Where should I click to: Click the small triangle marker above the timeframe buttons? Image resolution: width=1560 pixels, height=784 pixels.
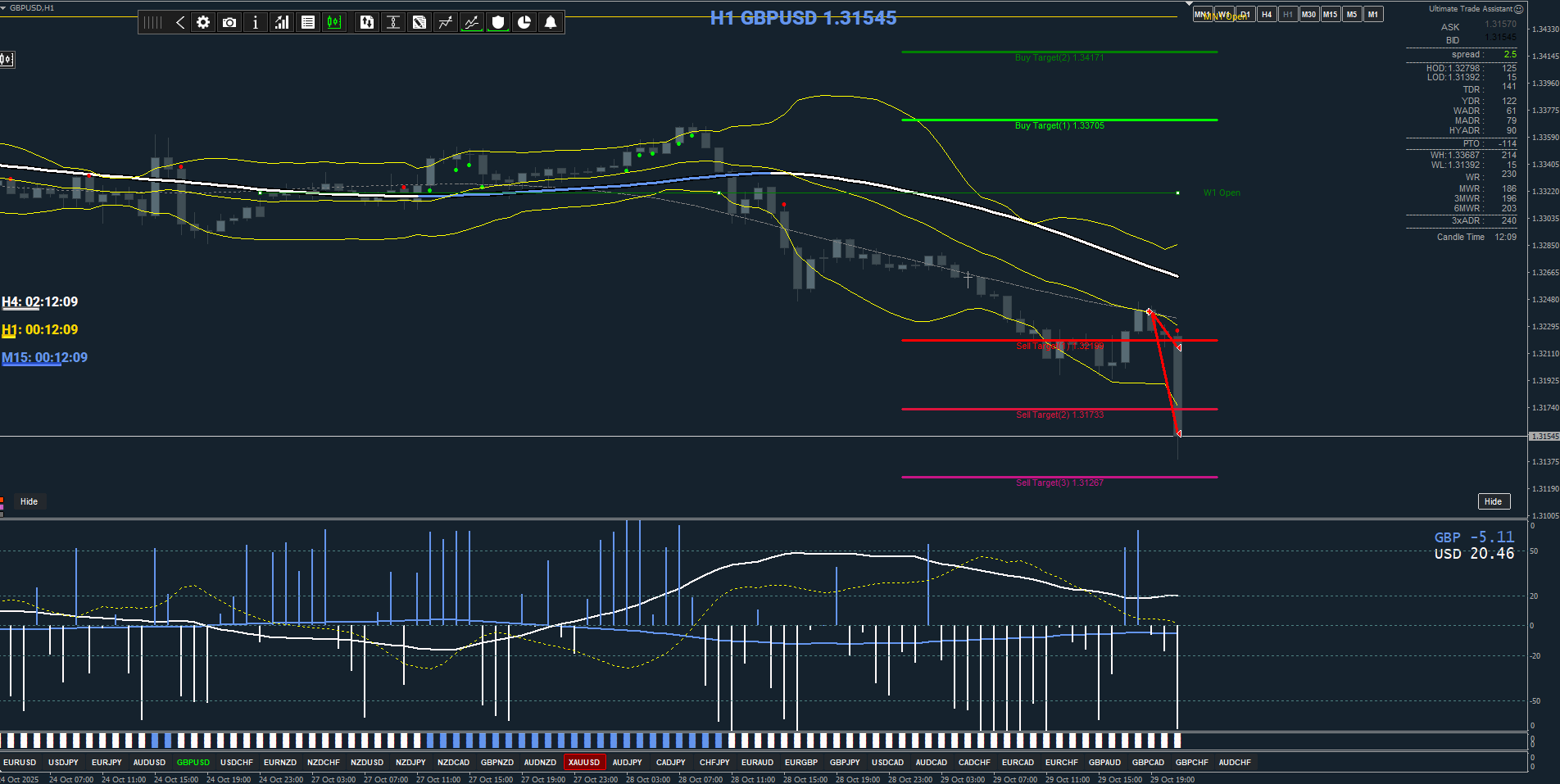click(x=1189, y=4)
